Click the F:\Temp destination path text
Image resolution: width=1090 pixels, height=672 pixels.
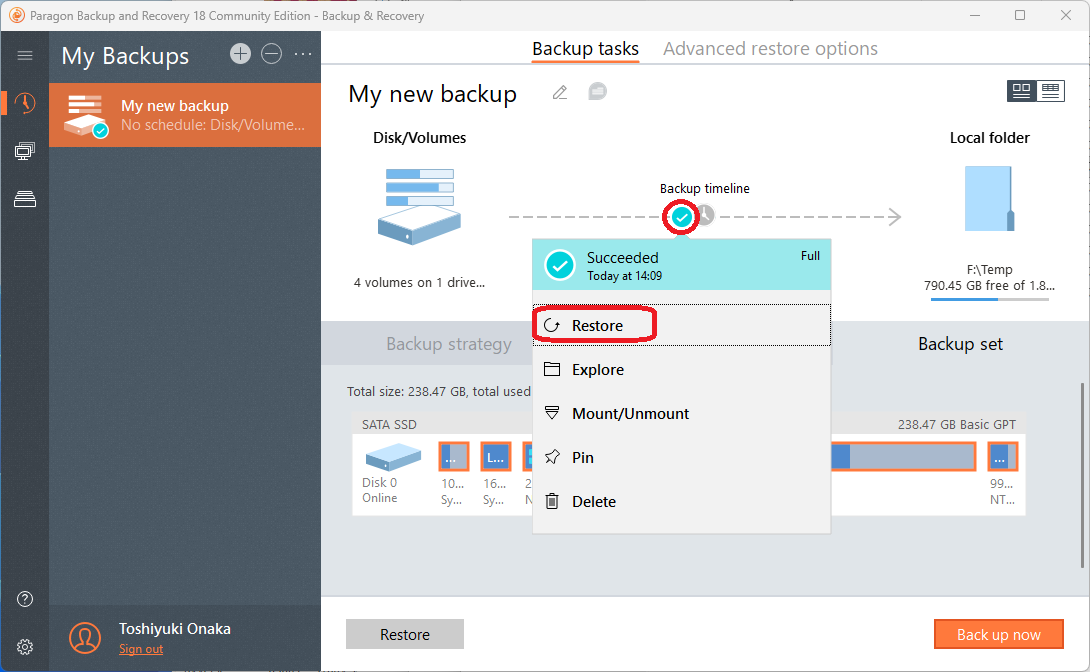[x=989, y=270]
